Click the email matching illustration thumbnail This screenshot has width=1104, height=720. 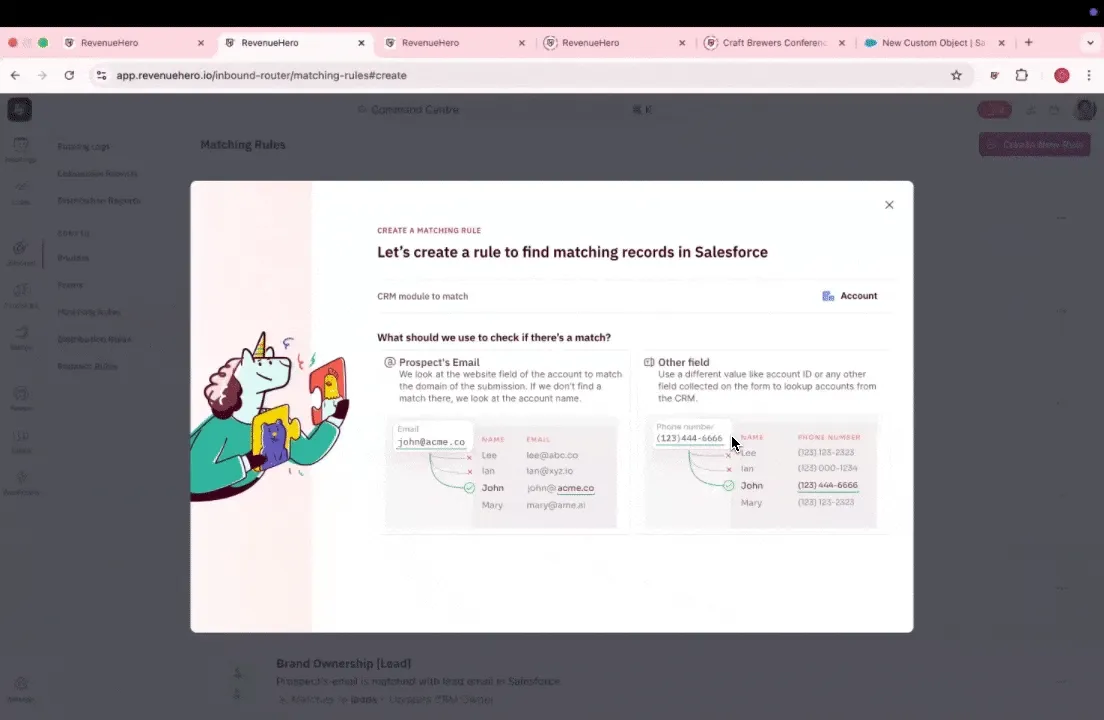point(501,472)
